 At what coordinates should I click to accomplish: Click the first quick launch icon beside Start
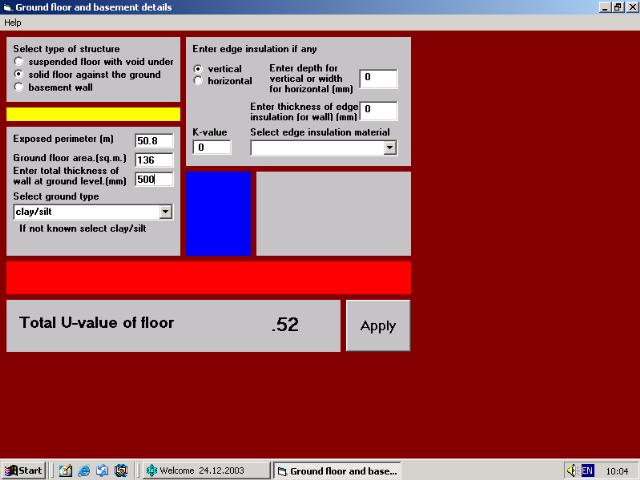tap(66, 470)
